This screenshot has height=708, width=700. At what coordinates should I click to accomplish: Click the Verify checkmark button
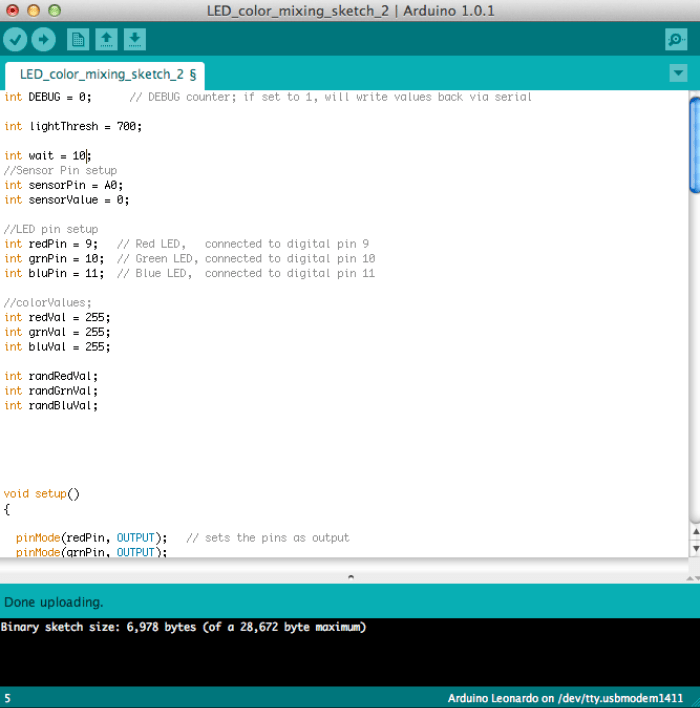pos(15,40)
